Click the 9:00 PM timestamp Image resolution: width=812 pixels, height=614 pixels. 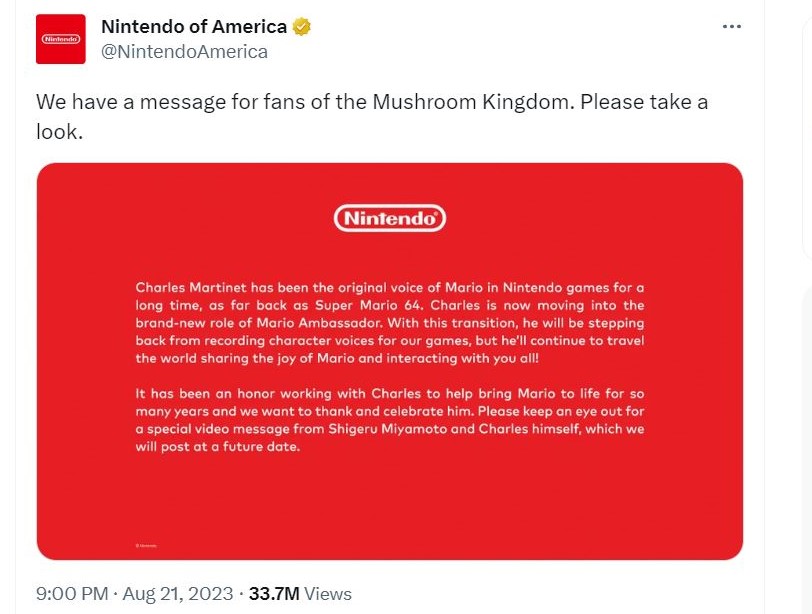click(71, 594)
